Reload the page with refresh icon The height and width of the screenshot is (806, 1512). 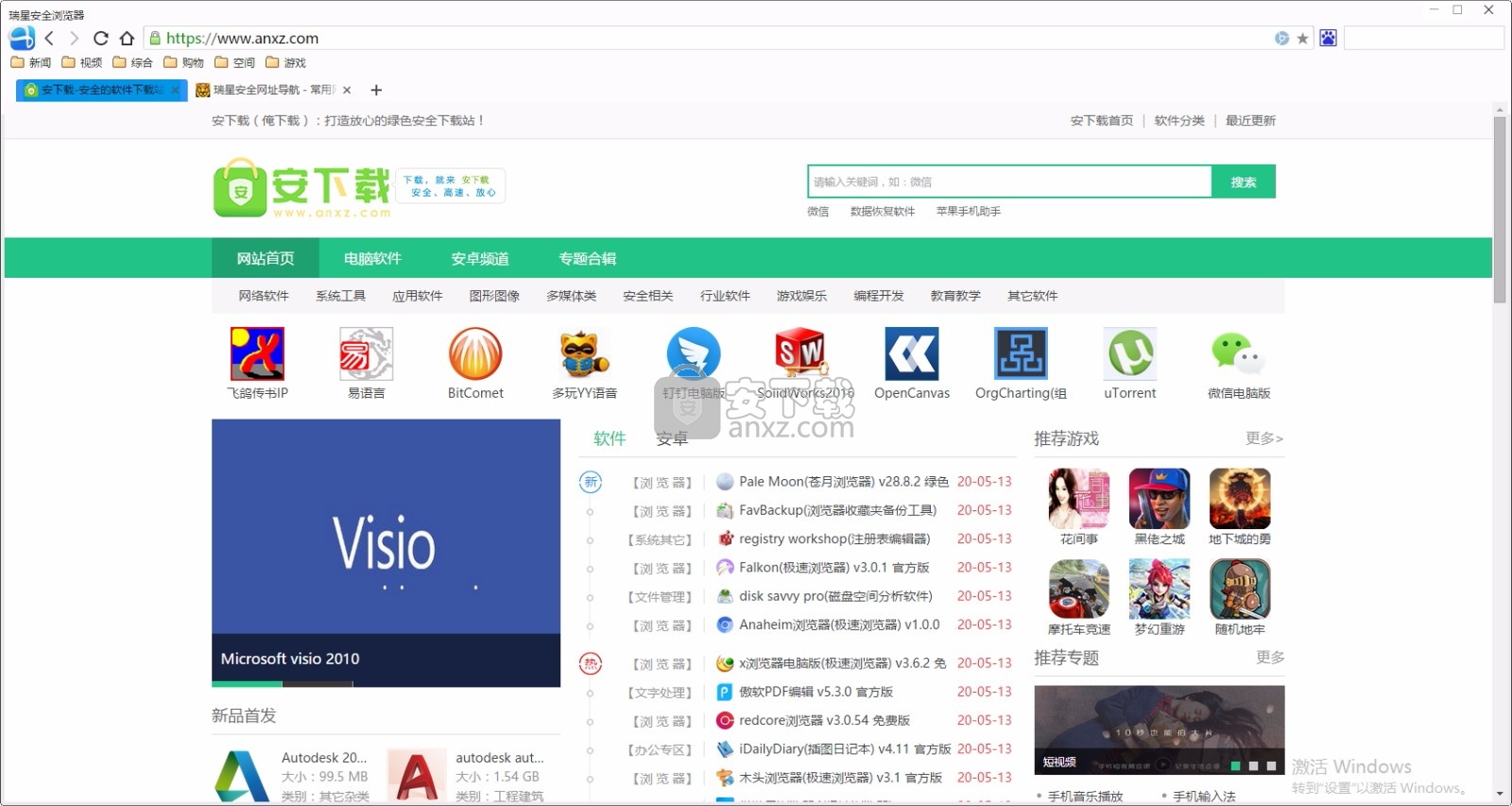(100, 38)
